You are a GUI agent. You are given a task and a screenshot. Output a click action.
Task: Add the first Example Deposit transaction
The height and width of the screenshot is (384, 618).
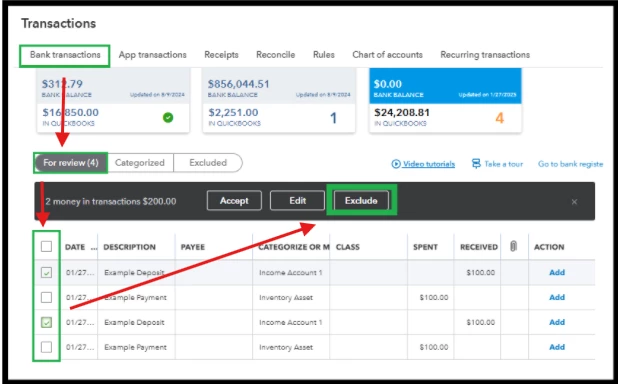557,272
